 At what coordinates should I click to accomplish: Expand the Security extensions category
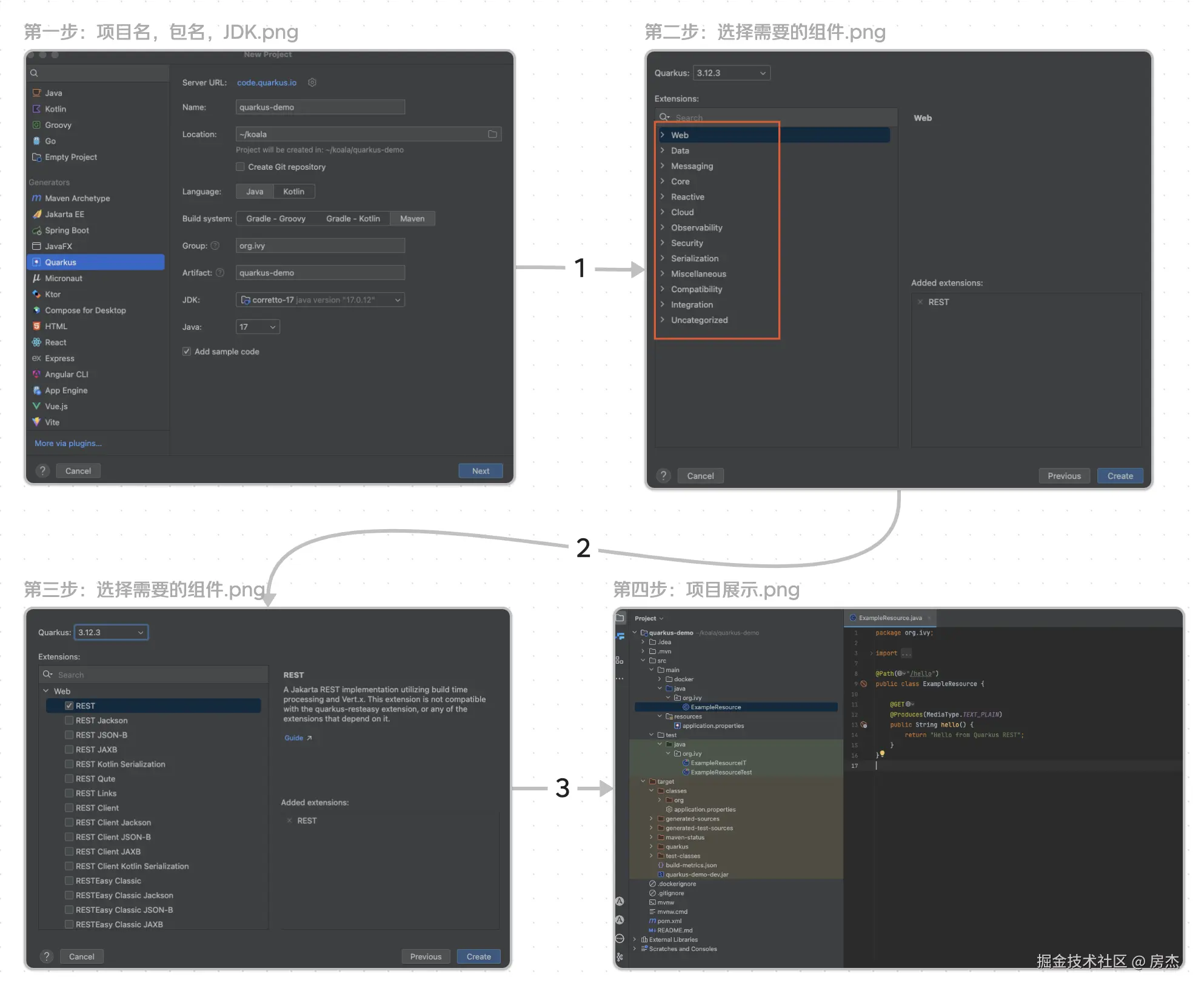662,243
